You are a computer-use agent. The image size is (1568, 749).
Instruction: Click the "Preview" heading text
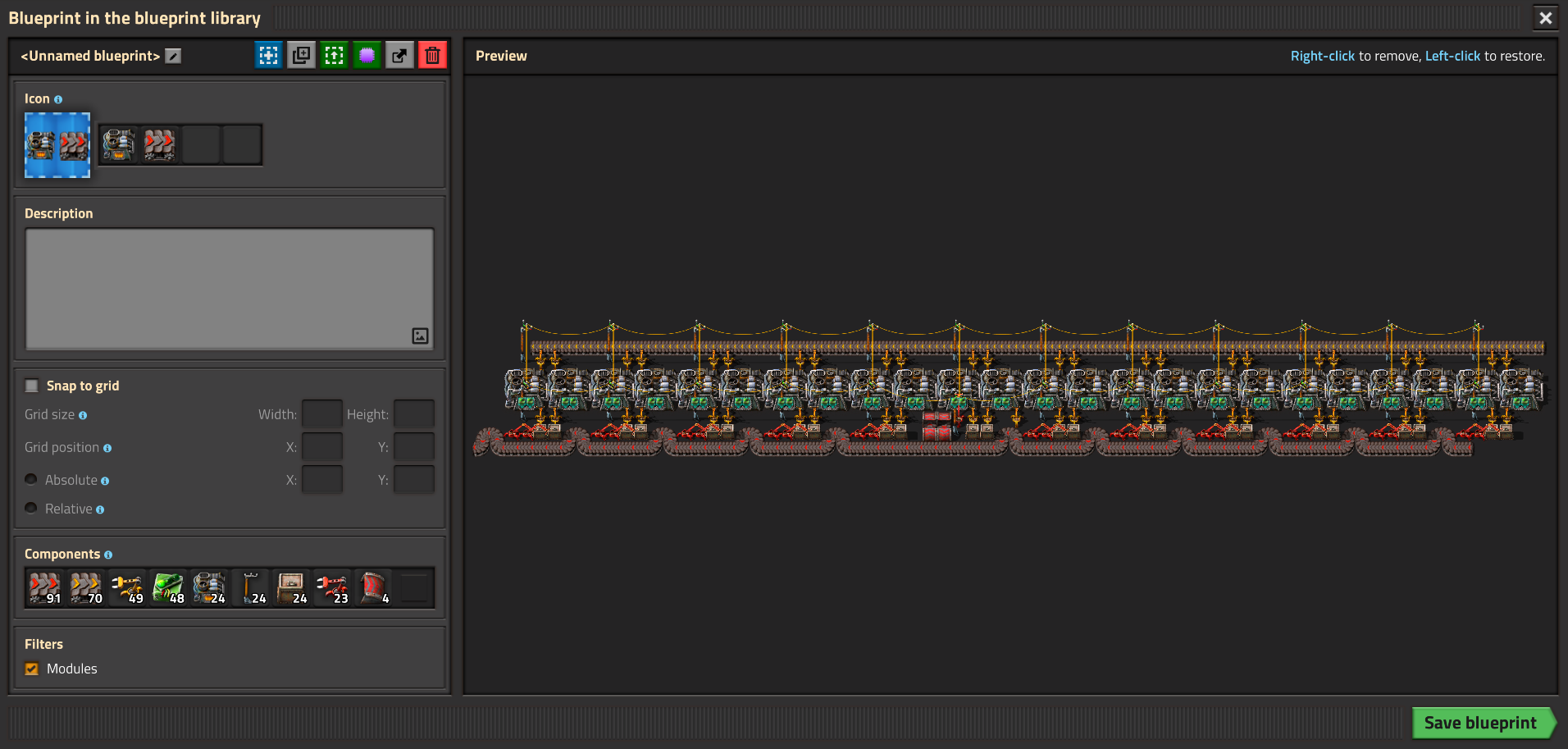501,56
